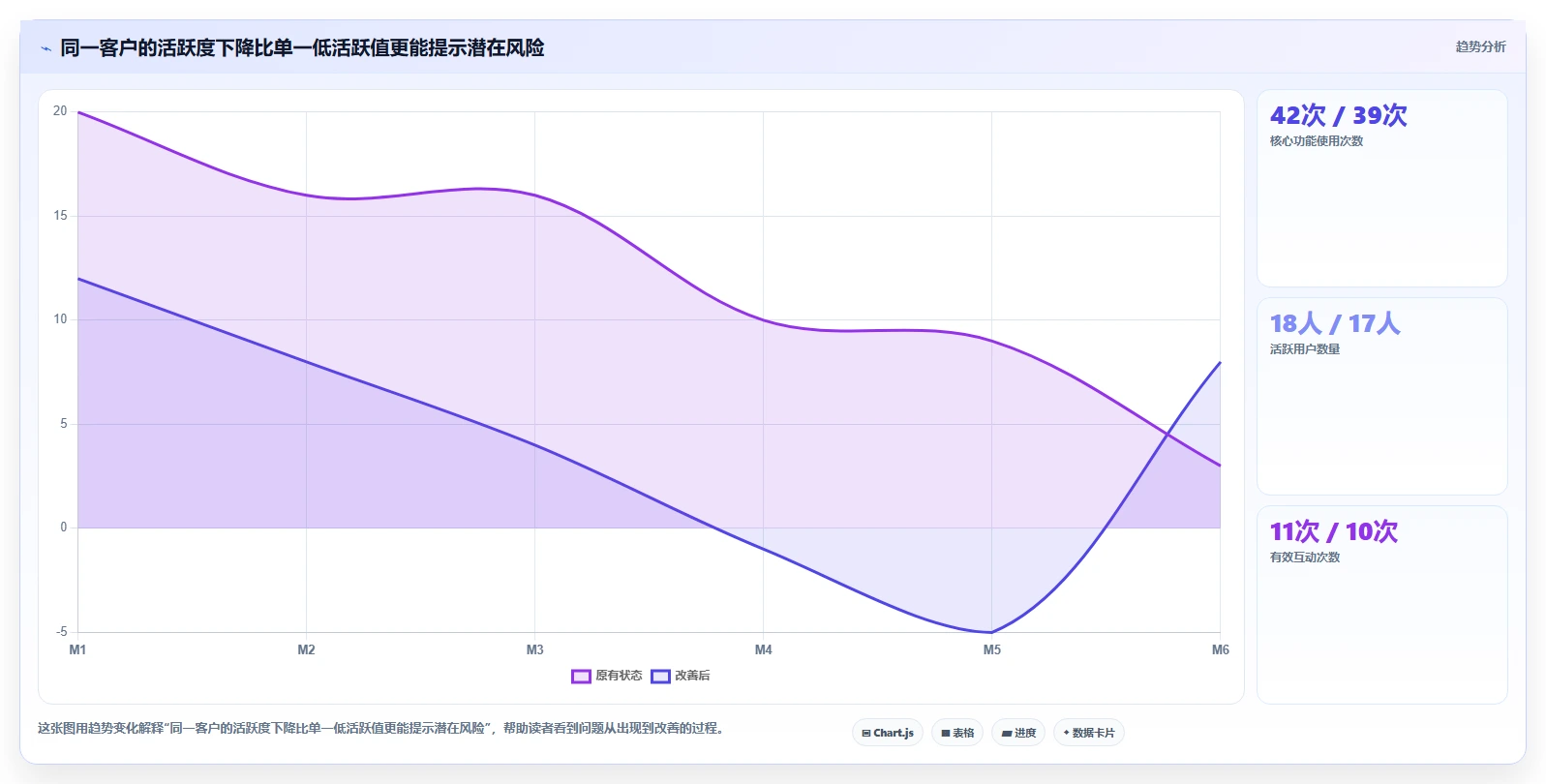The width and height of the screenshot is (1546, 784).
Task: Open the 18人 / 17人 metric card
Action: point(1381,397)
